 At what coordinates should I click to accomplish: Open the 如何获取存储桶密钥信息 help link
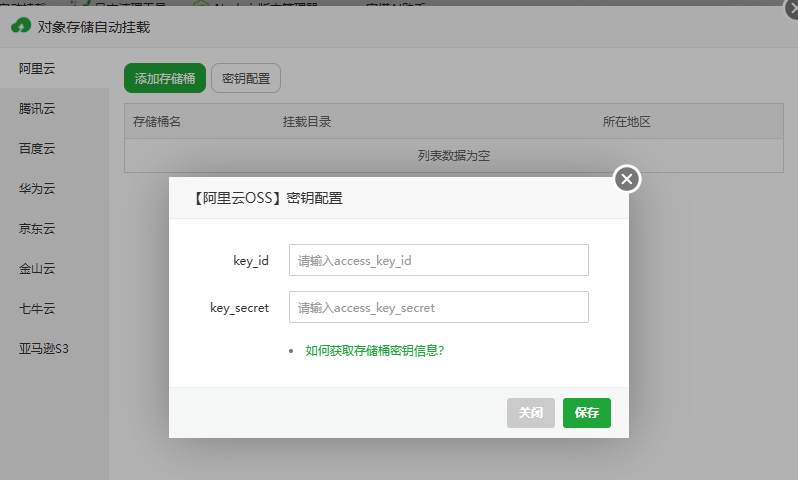click(x=374, y=351)
